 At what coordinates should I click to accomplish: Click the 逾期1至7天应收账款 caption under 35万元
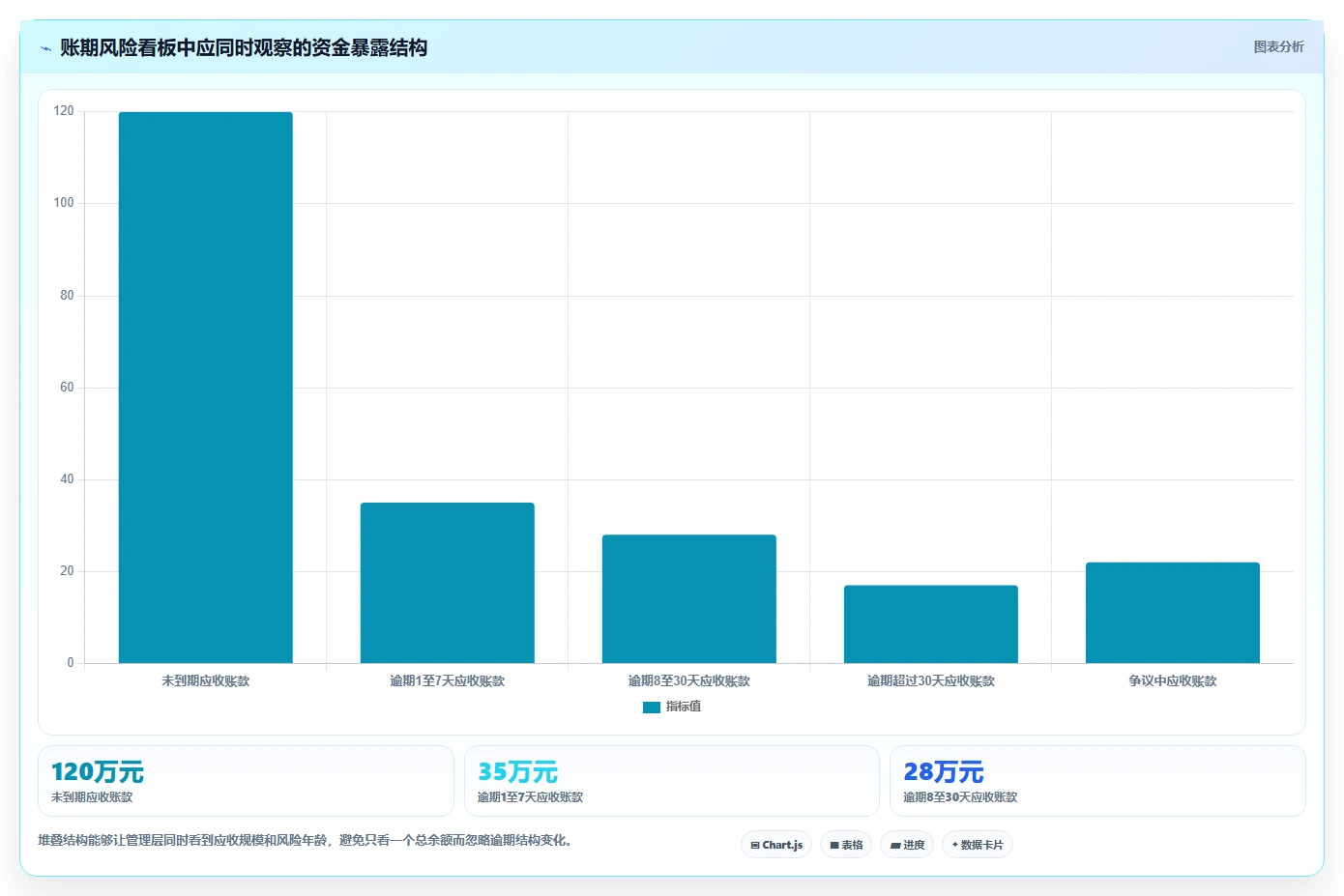point(530,797)
